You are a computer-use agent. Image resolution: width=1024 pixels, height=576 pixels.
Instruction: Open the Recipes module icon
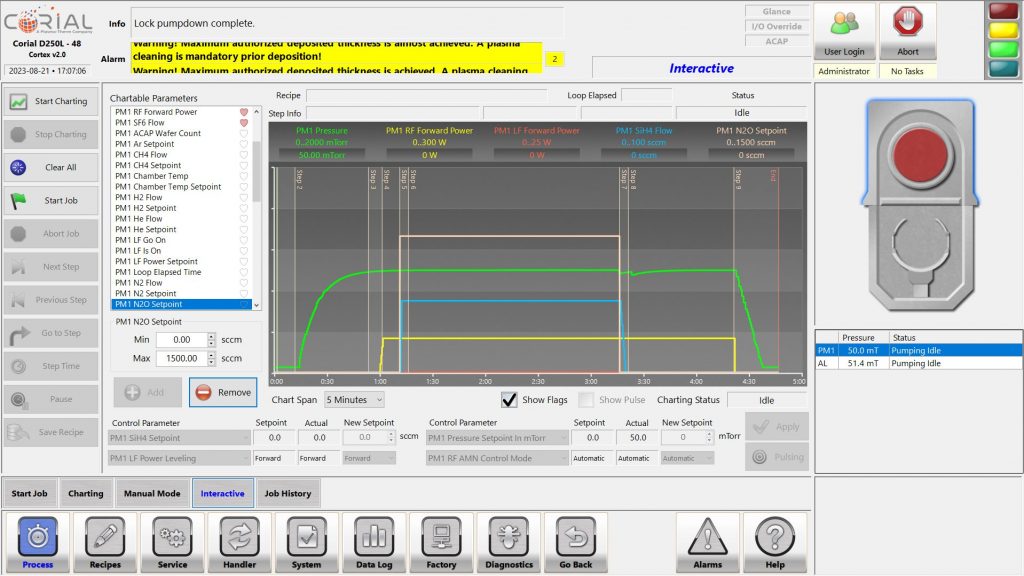105,542
